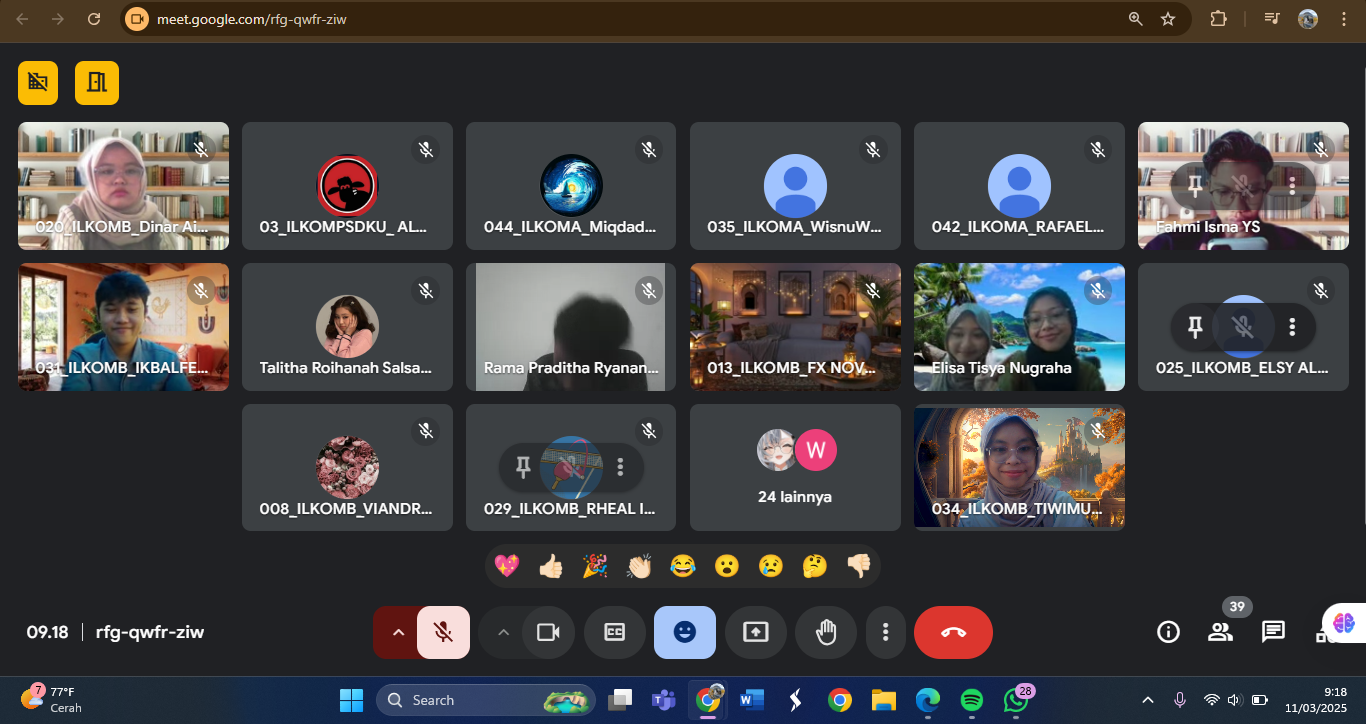Click the raise hand icon

point(825,632)
